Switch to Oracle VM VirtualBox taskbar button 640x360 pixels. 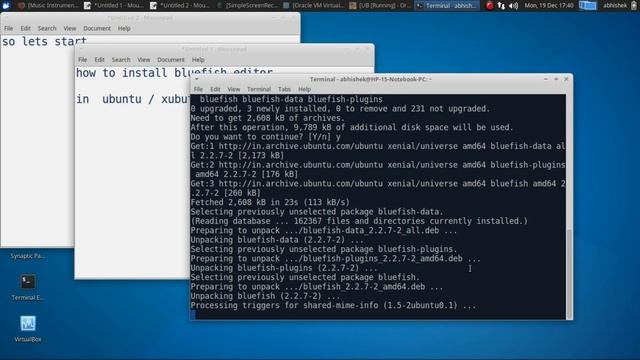tap(313, 5)
